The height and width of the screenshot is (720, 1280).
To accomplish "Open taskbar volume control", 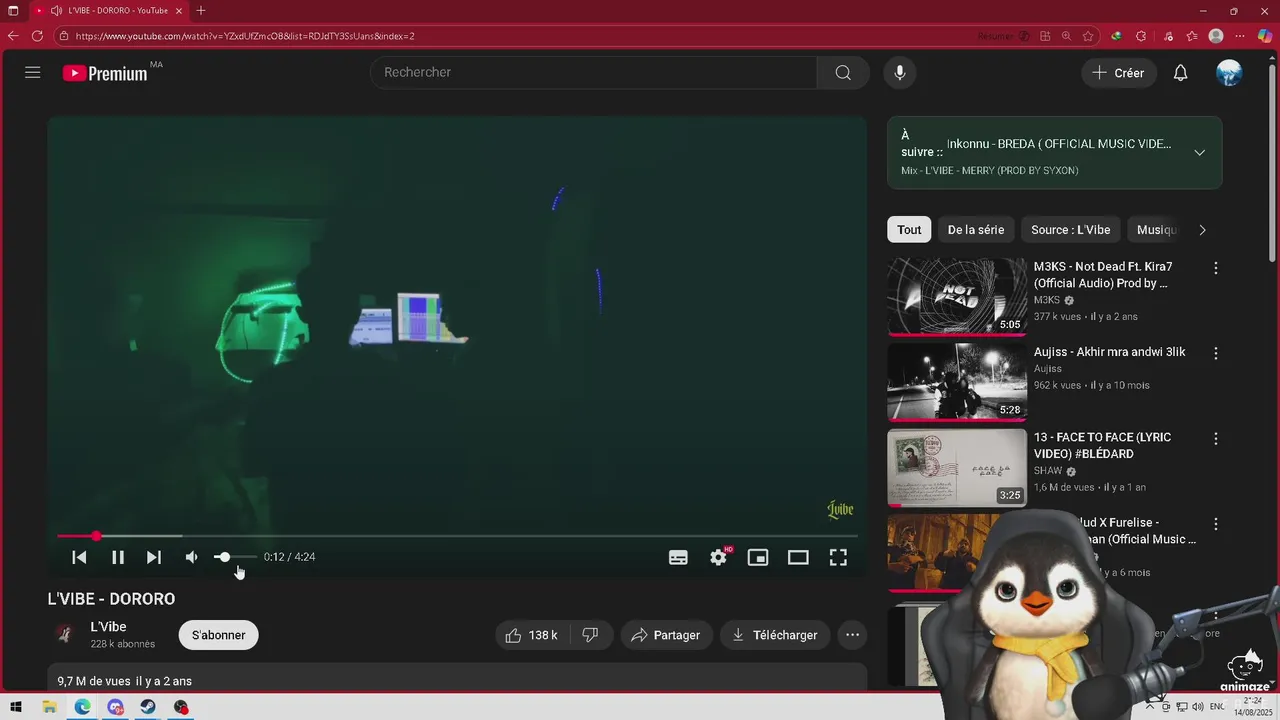I will [x=1198, y=707].
